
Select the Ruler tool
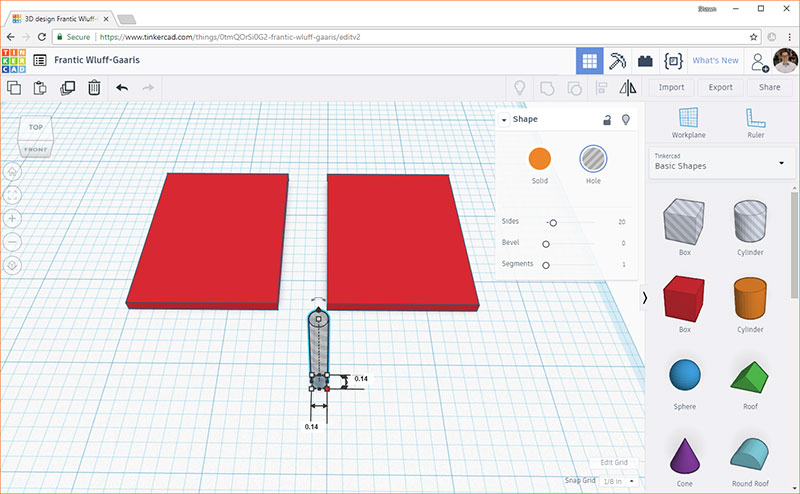pos(755,122)
